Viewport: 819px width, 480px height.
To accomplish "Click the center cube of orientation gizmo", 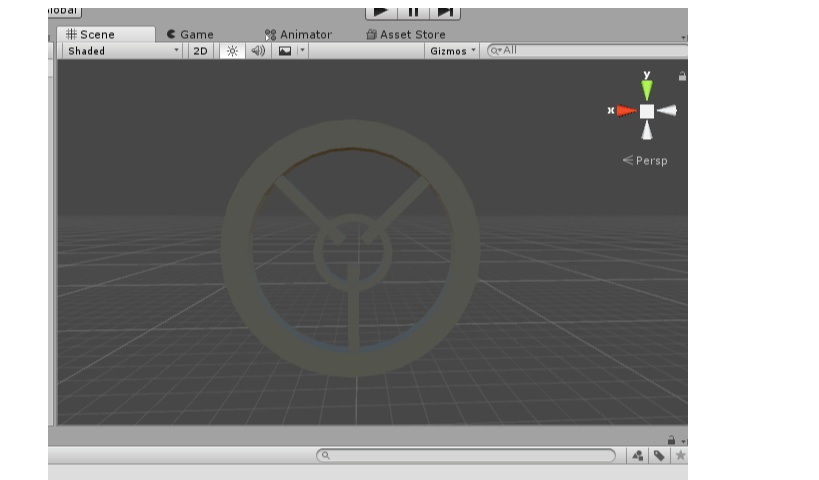I will tap(647, 111).
